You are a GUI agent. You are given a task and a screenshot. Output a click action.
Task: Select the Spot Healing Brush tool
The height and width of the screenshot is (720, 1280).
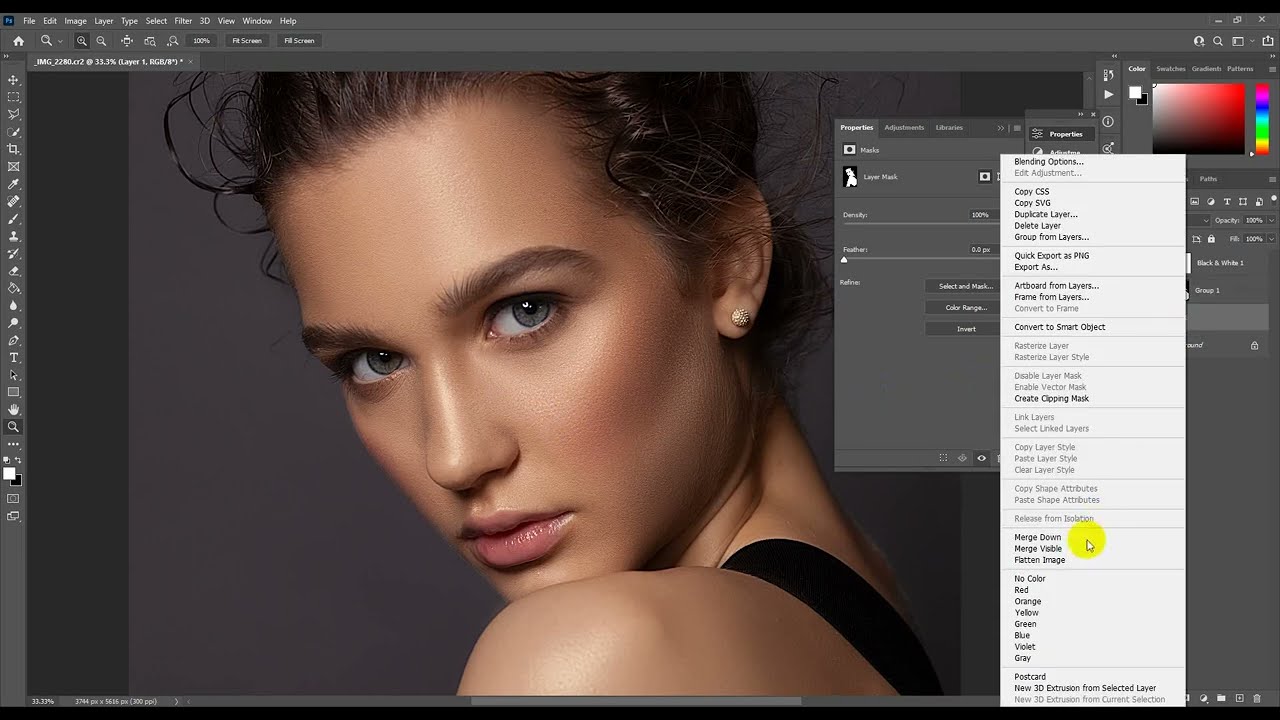coord(14,201)
